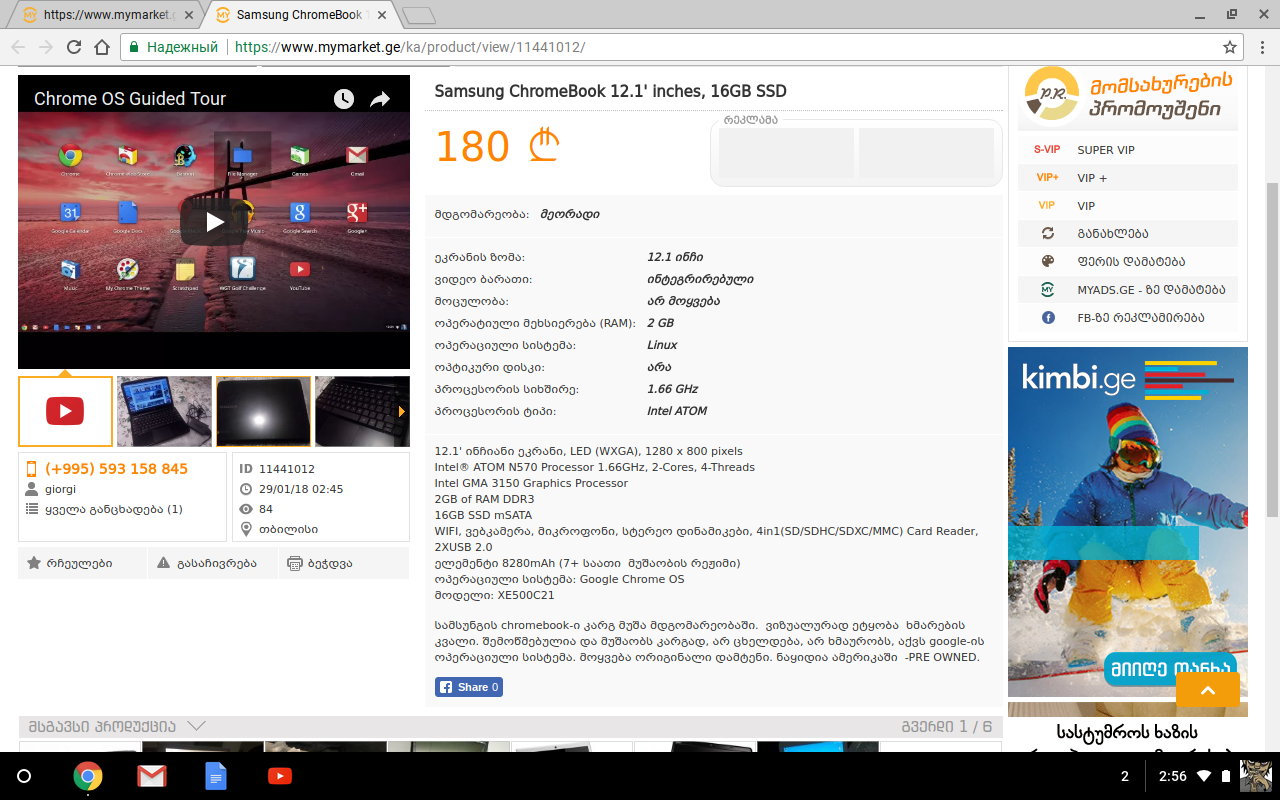This screenshot has height=800, width=1280.
Task: Go back to the previous page
Action: (18, 47)
